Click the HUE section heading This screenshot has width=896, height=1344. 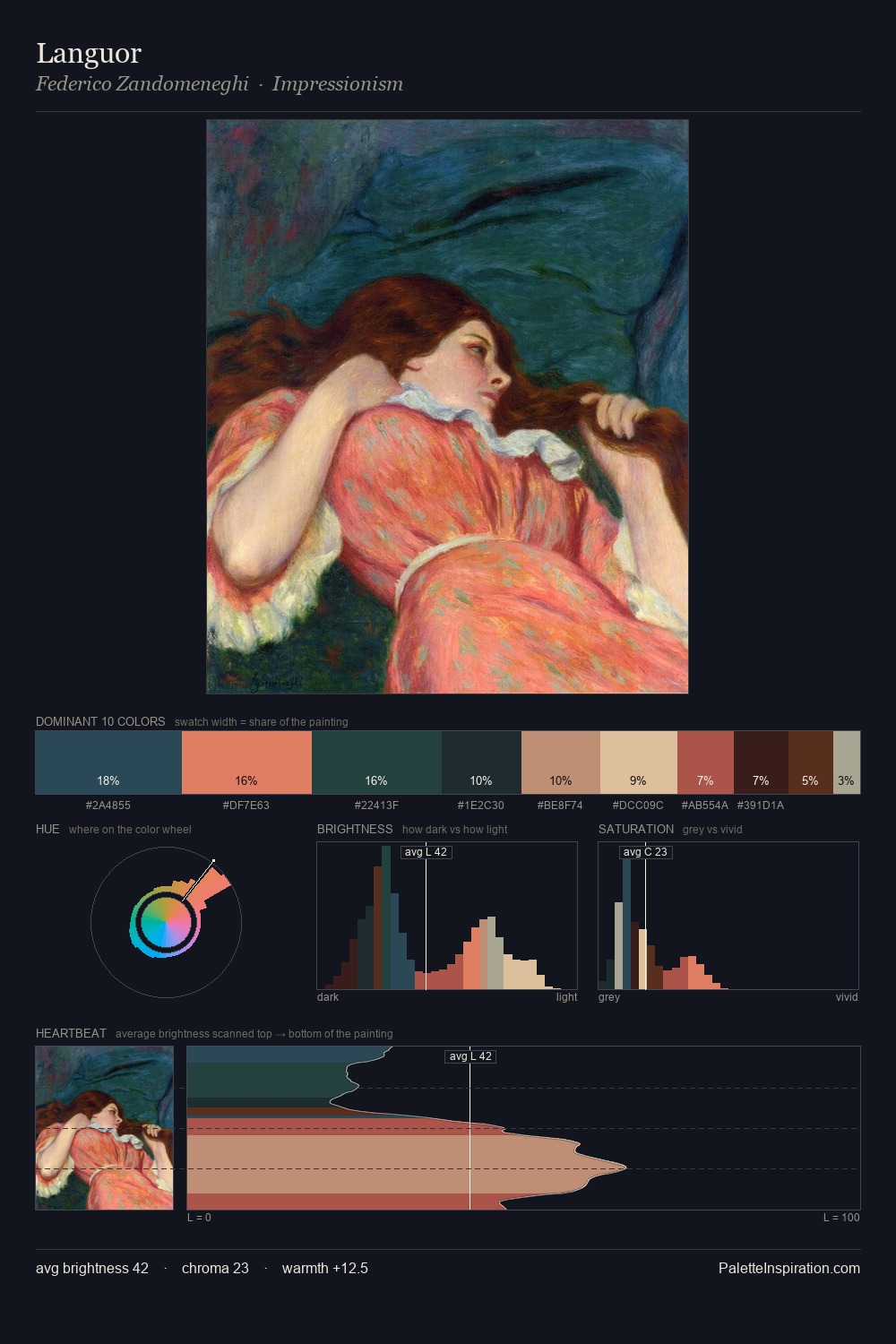pos(47,829)
